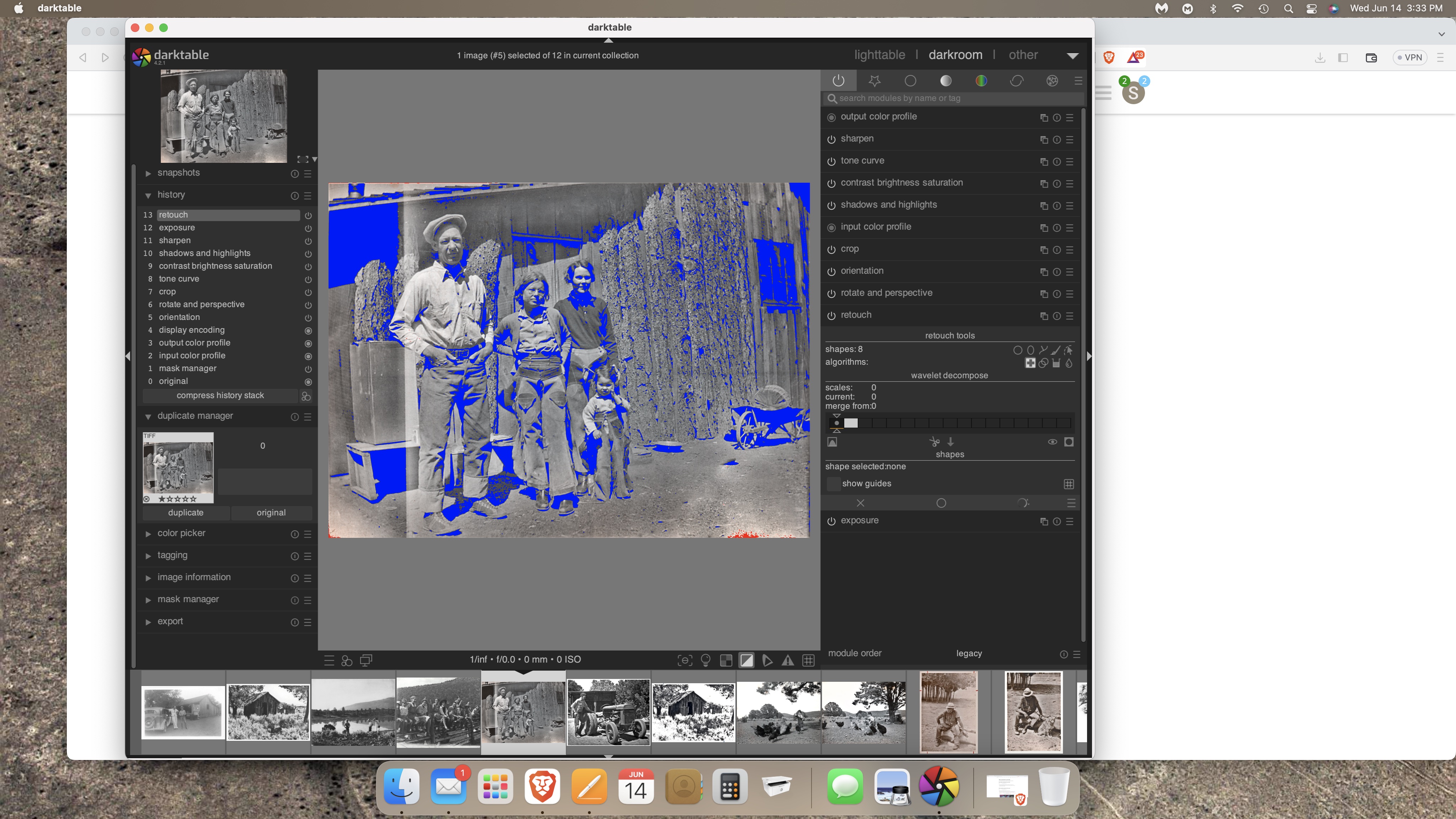Select the brush shape tool in retouch

[1055, 350]
